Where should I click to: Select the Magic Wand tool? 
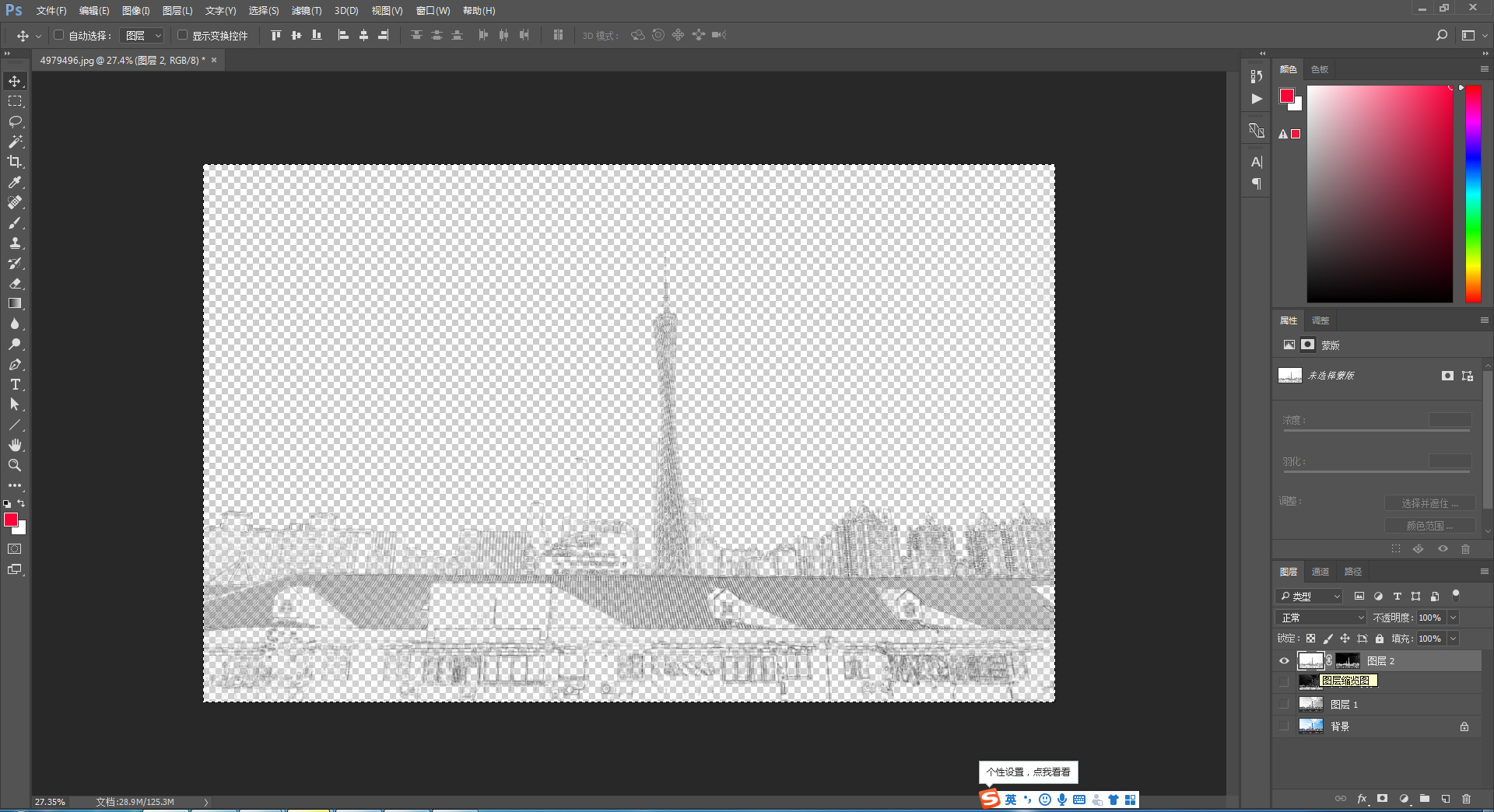(15, 142)
